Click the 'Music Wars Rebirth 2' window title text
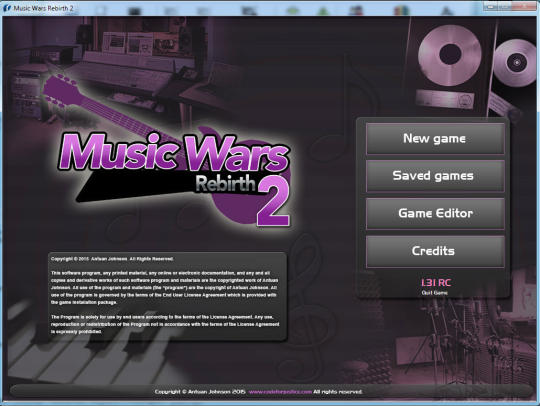This screenshot has width=540, height=406. (43, 8)
